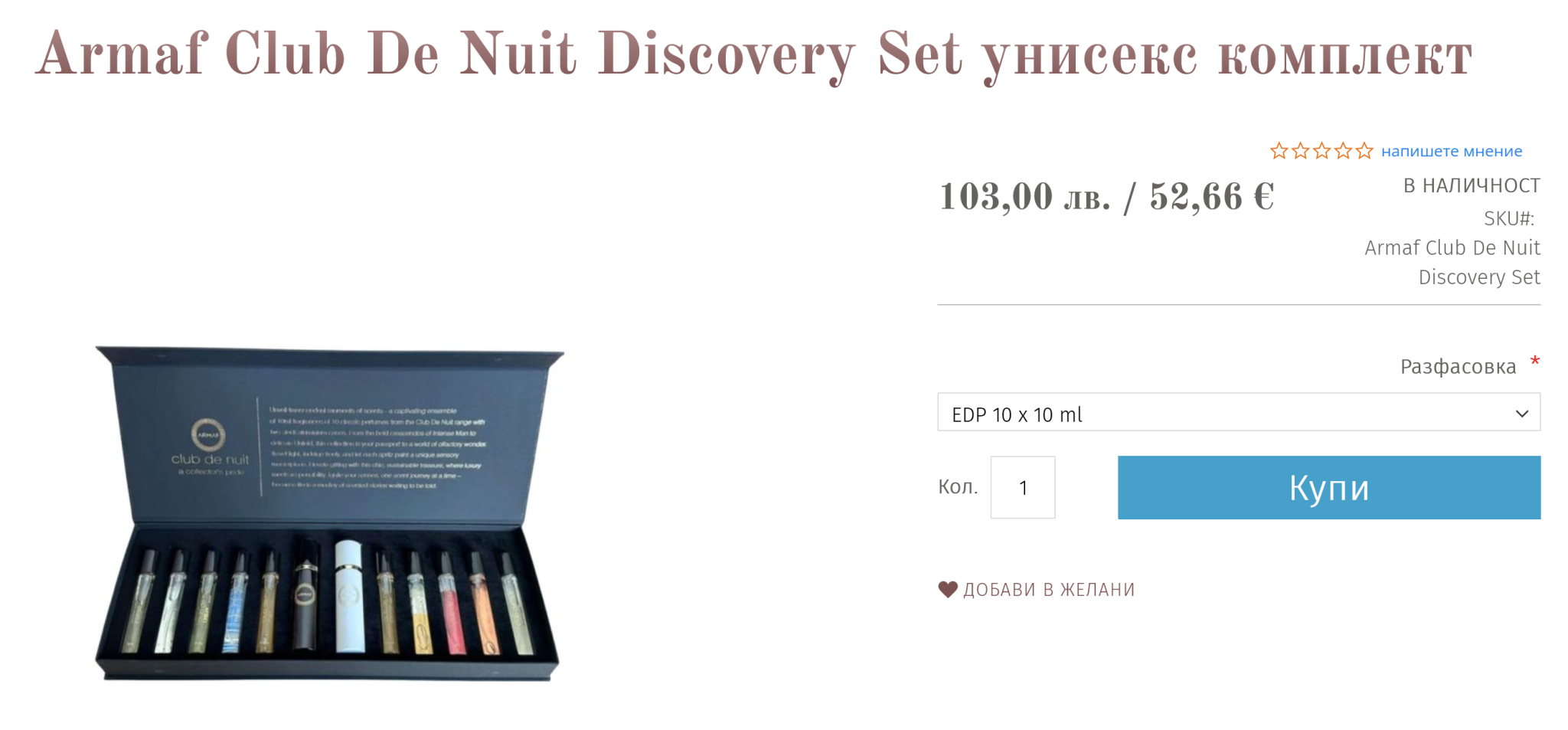Choose the fourth rating star
The width and height of the screenshot is (1568, 730).
[x=1343, y=151]
